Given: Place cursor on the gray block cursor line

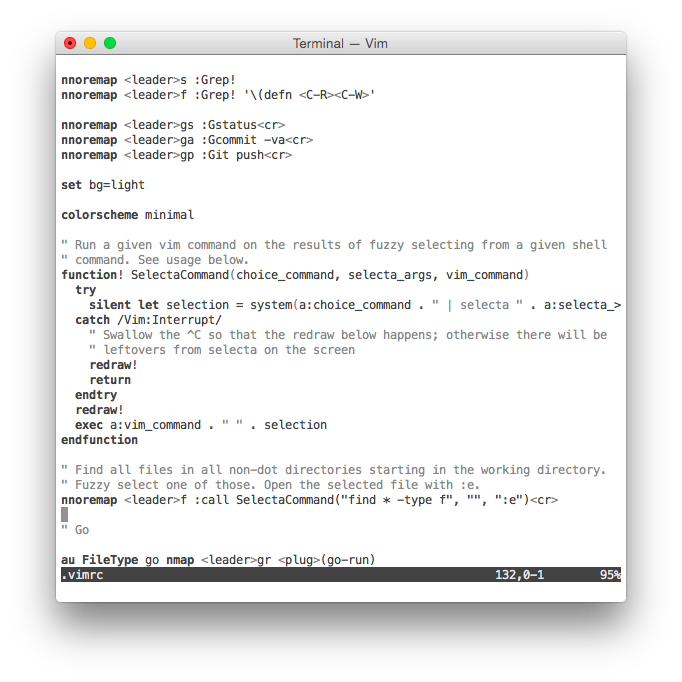Looking at the screenshot, I should 64,515.
